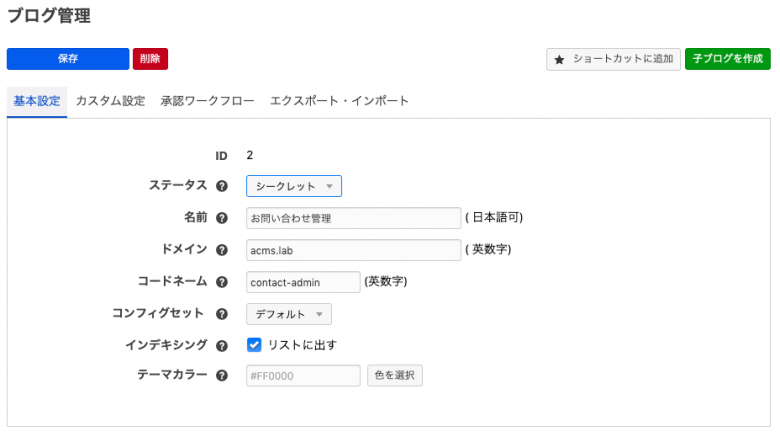
Task: Show help for コードネーム field
Action: tap(222, 282)
